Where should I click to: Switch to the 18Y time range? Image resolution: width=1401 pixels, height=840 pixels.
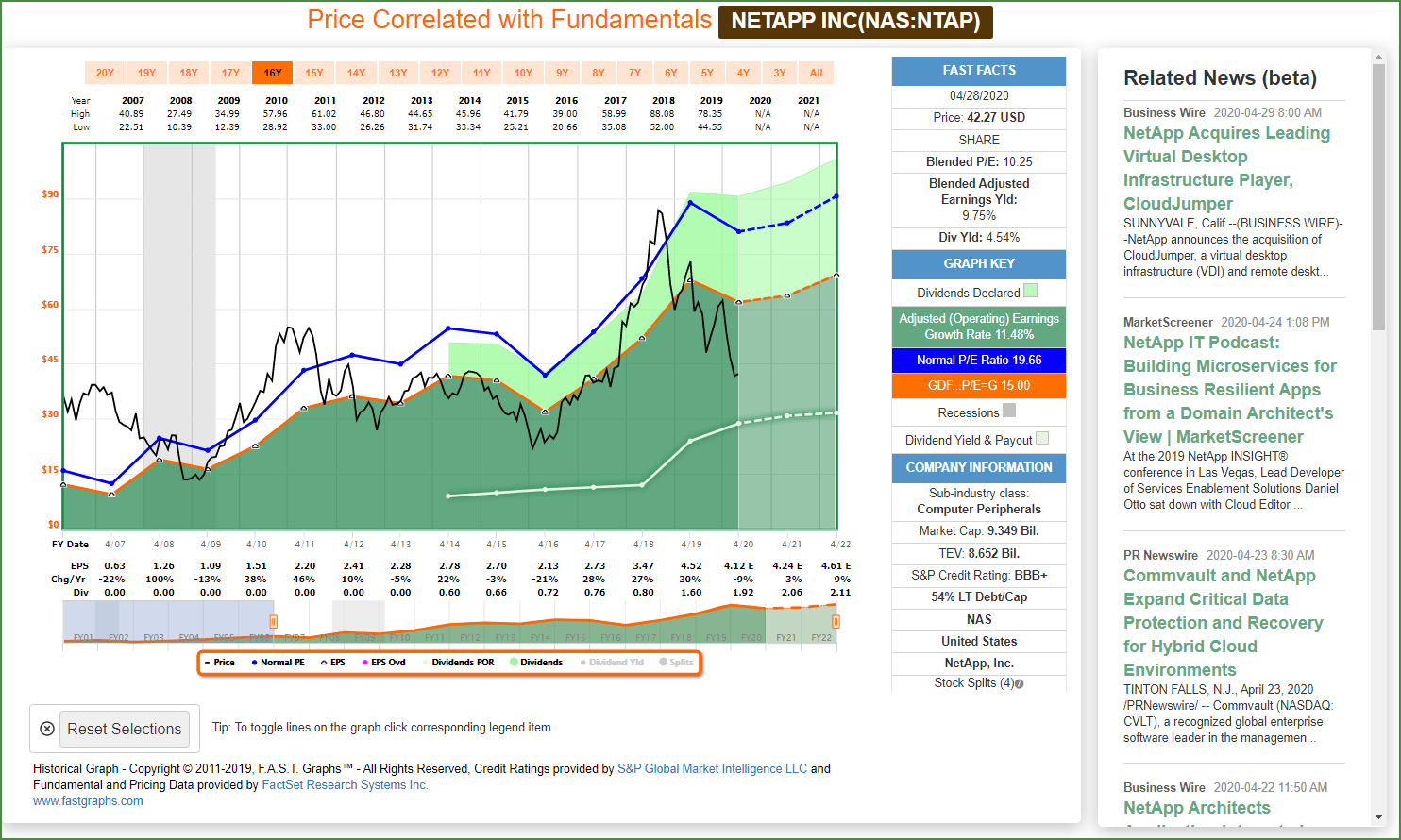tap(189, 73)
